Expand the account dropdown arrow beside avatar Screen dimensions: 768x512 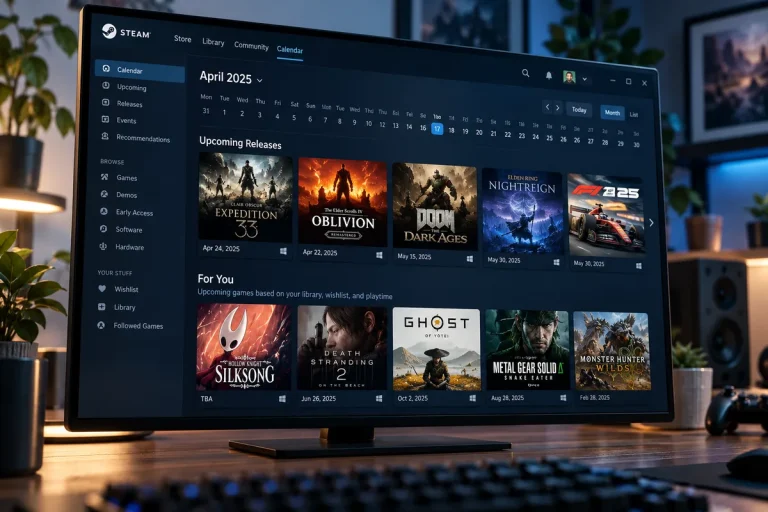pos(584,79)
